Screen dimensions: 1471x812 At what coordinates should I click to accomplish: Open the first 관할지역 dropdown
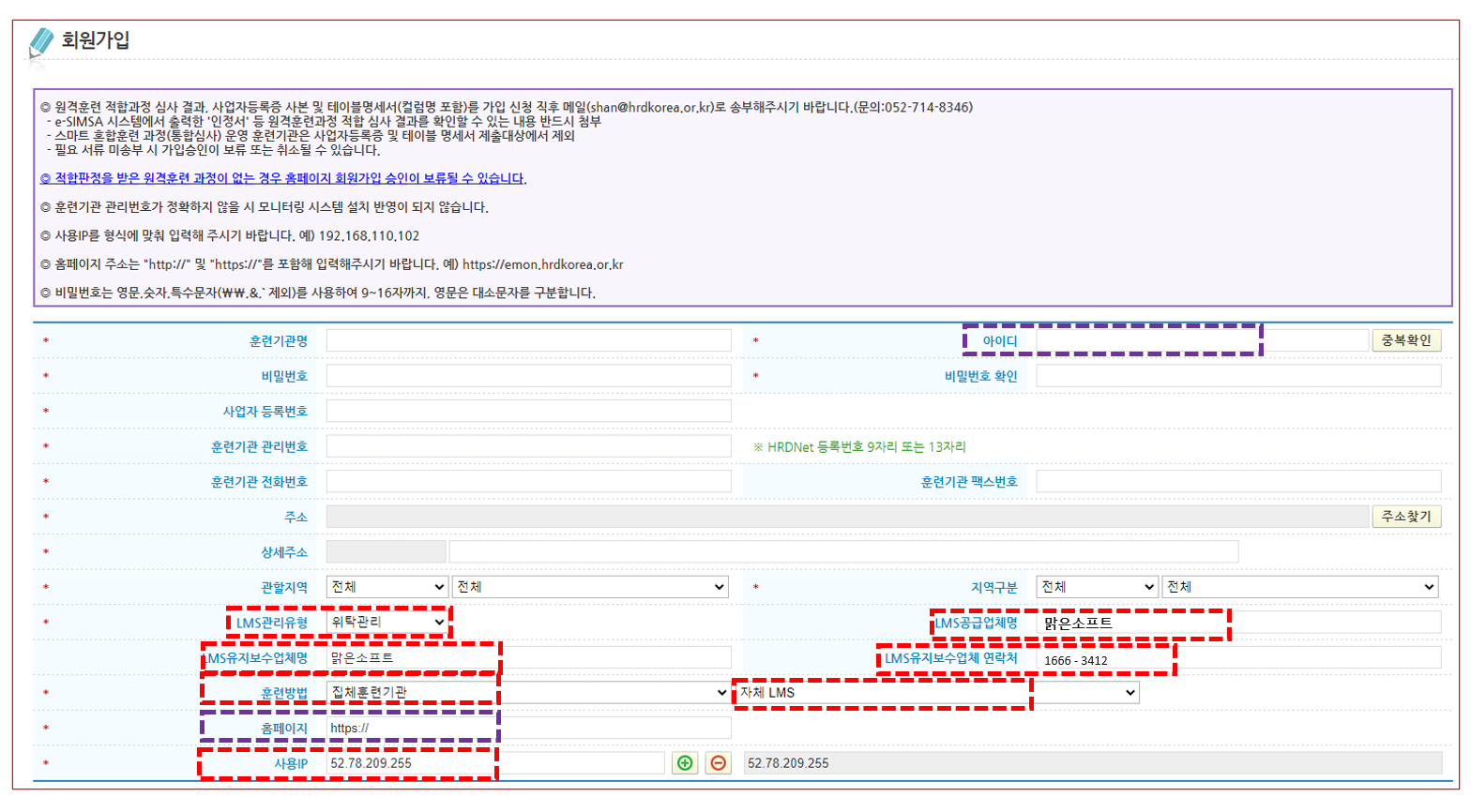[387, 587]
